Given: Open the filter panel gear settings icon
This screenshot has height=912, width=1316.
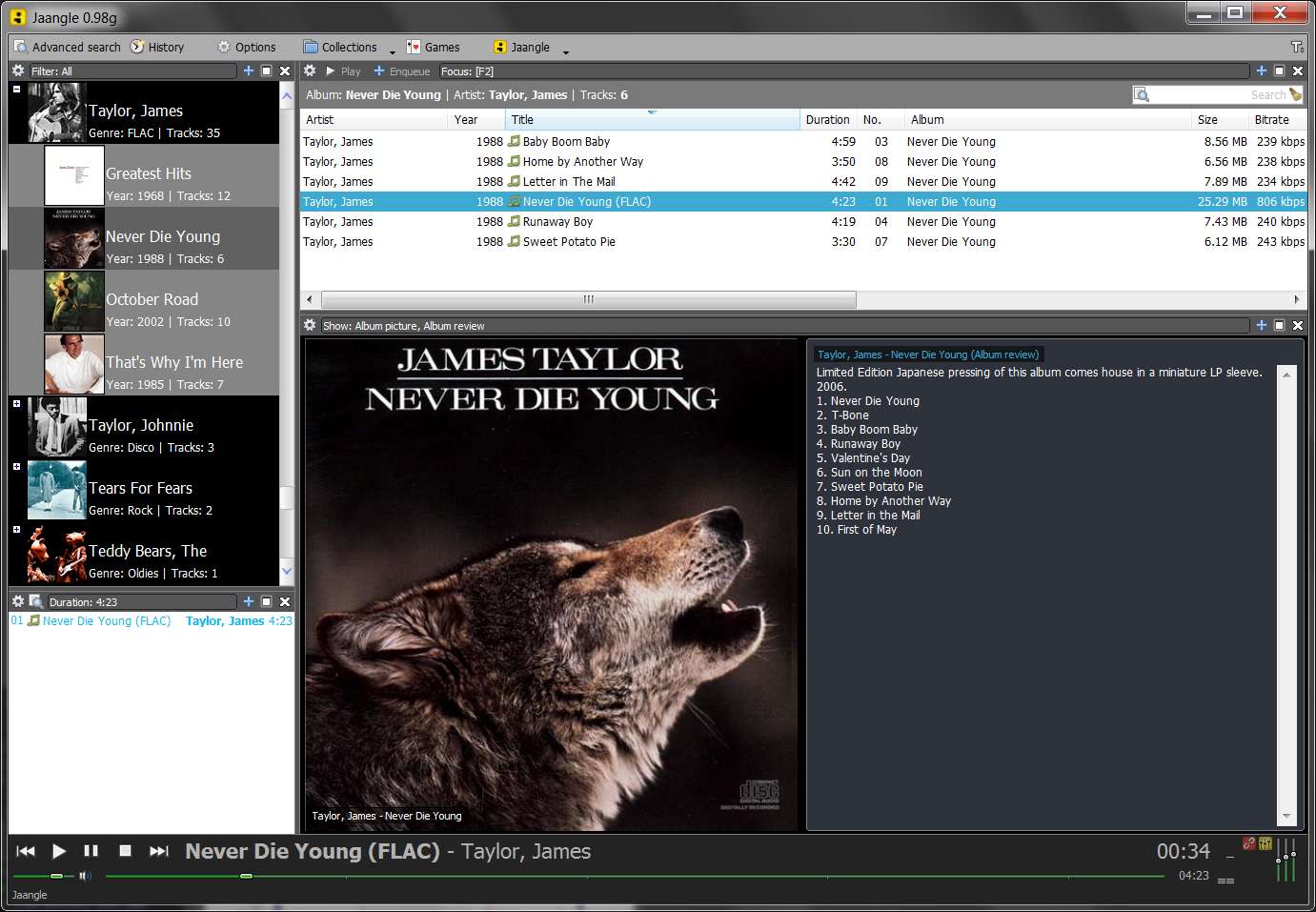Looking at the screenshot, I should [x=17, y=71].
